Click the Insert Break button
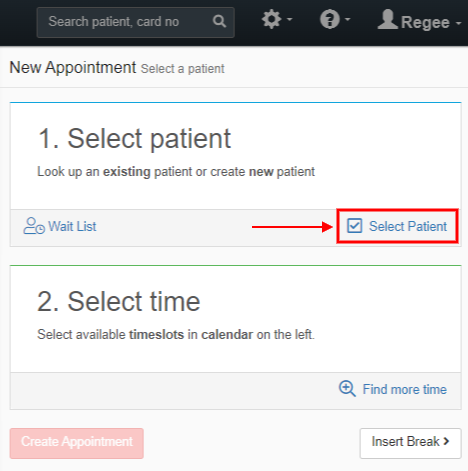Viewport: 468px width, 471px height. point(410,443)
